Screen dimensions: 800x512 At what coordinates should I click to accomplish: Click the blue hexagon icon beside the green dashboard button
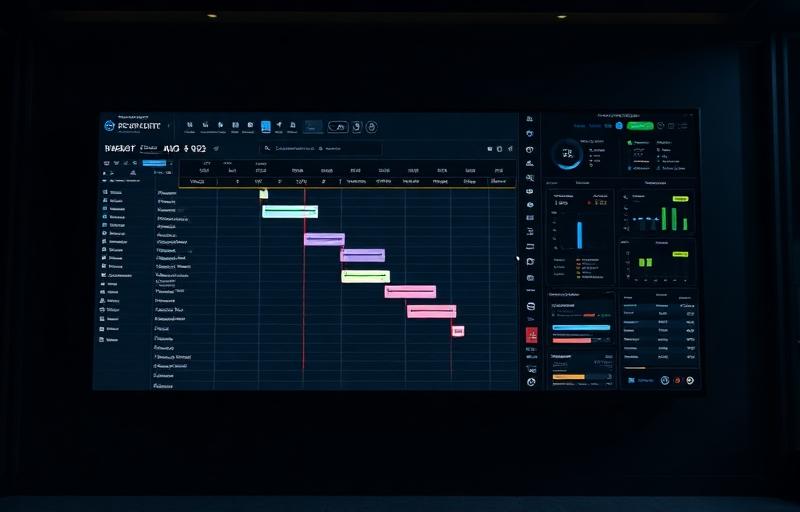(619, 125)
